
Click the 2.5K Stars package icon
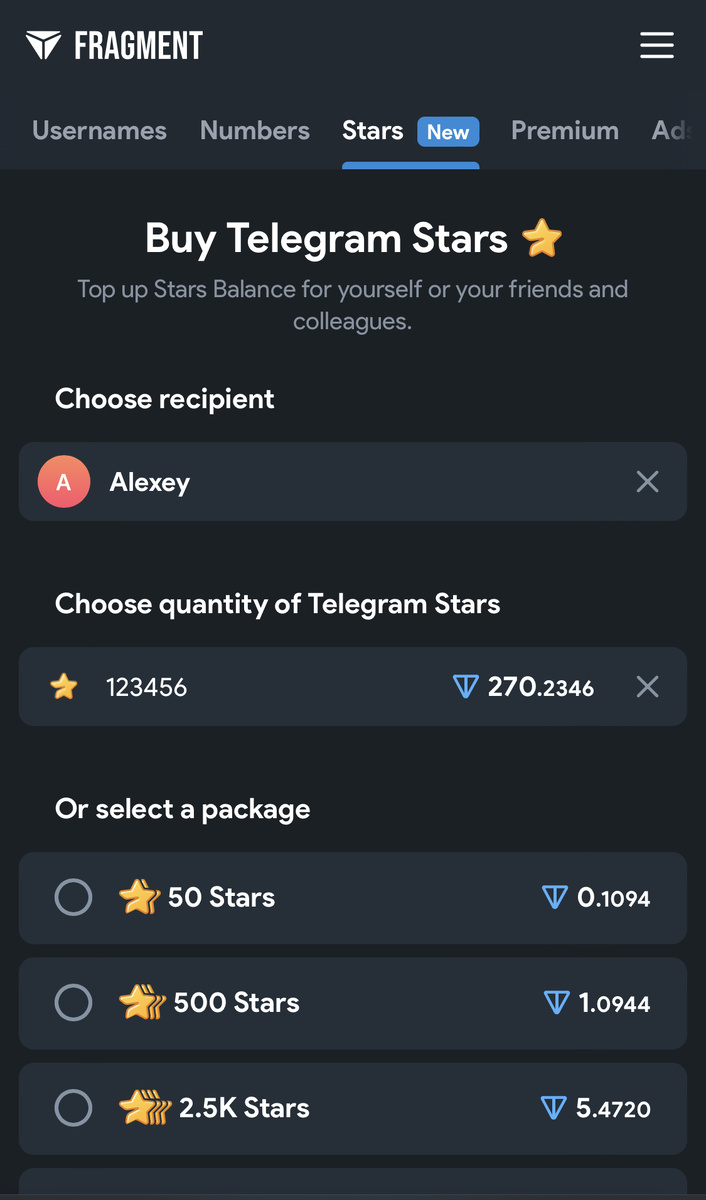[x=145, y=1108]
